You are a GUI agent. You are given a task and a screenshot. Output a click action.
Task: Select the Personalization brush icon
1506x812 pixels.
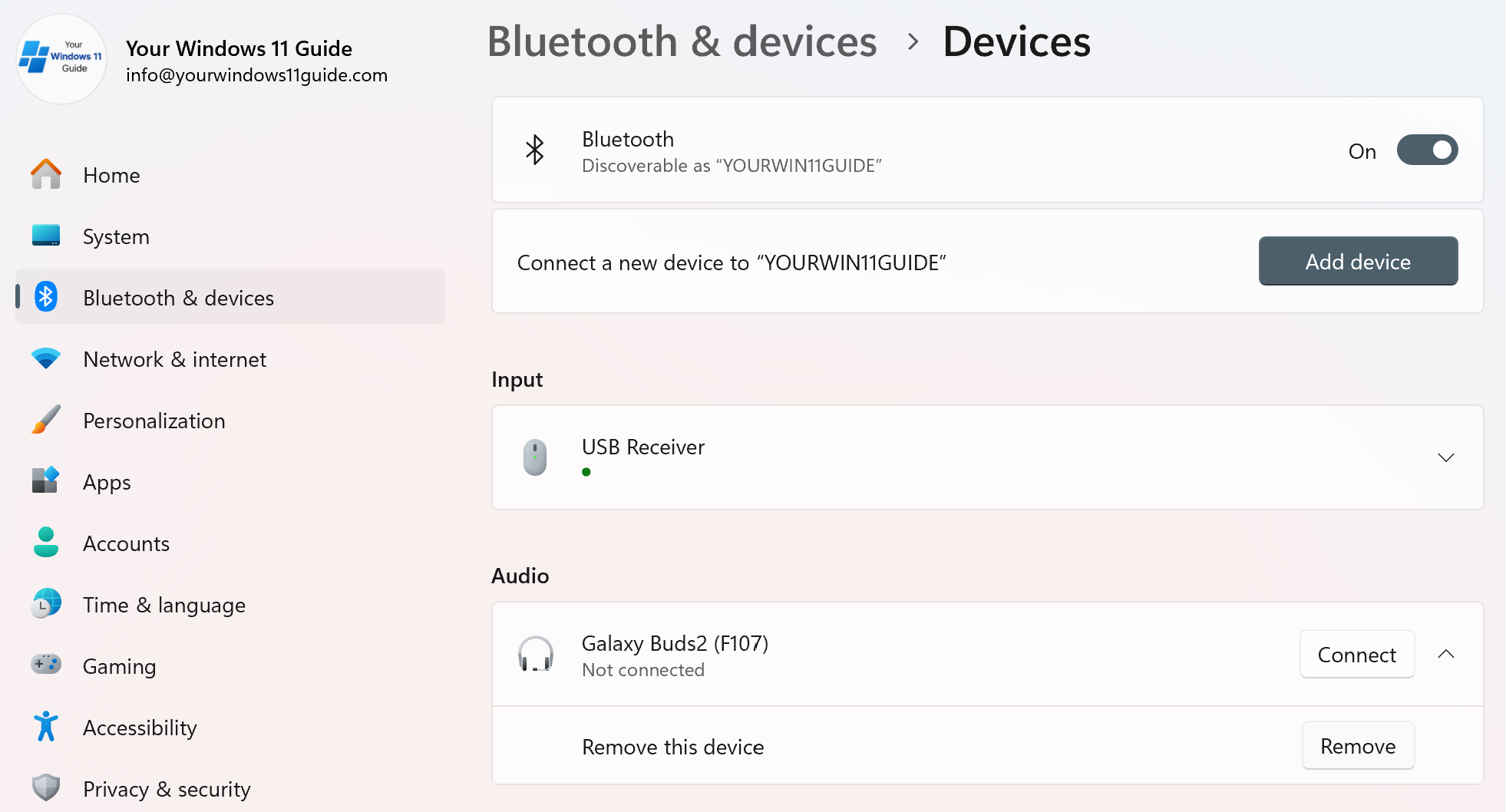pos(46,420)
